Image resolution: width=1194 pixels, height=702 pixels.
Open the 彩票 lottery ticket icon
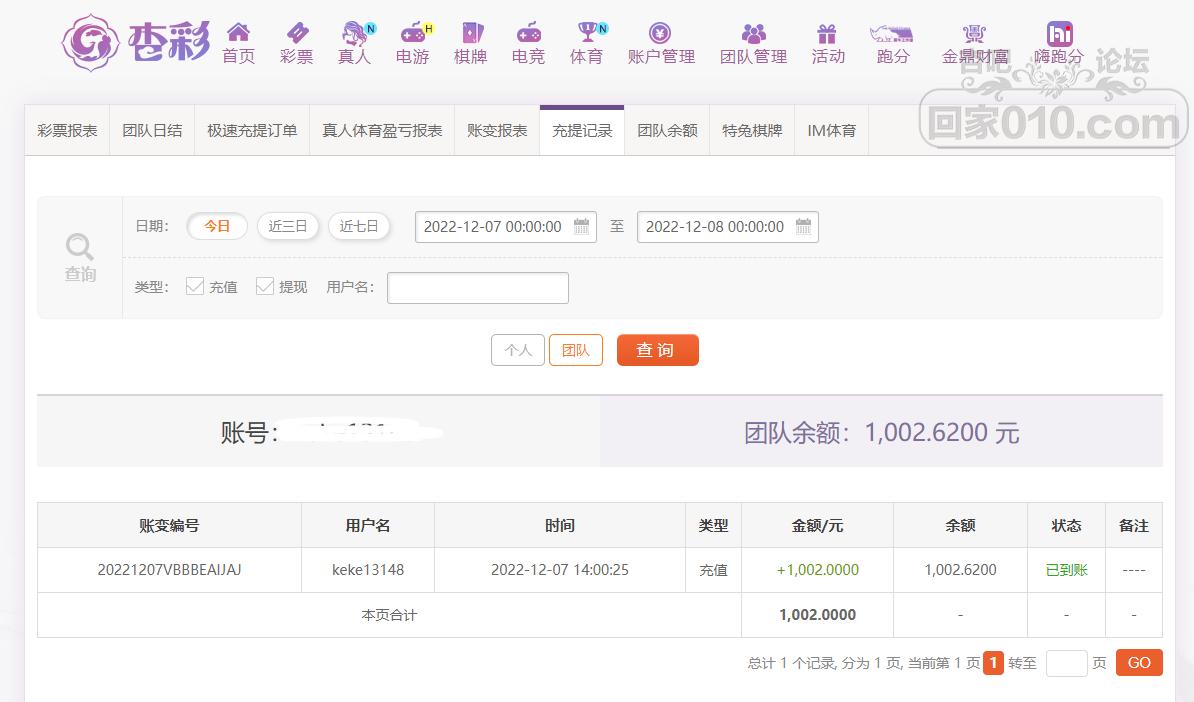pos(297,33)
